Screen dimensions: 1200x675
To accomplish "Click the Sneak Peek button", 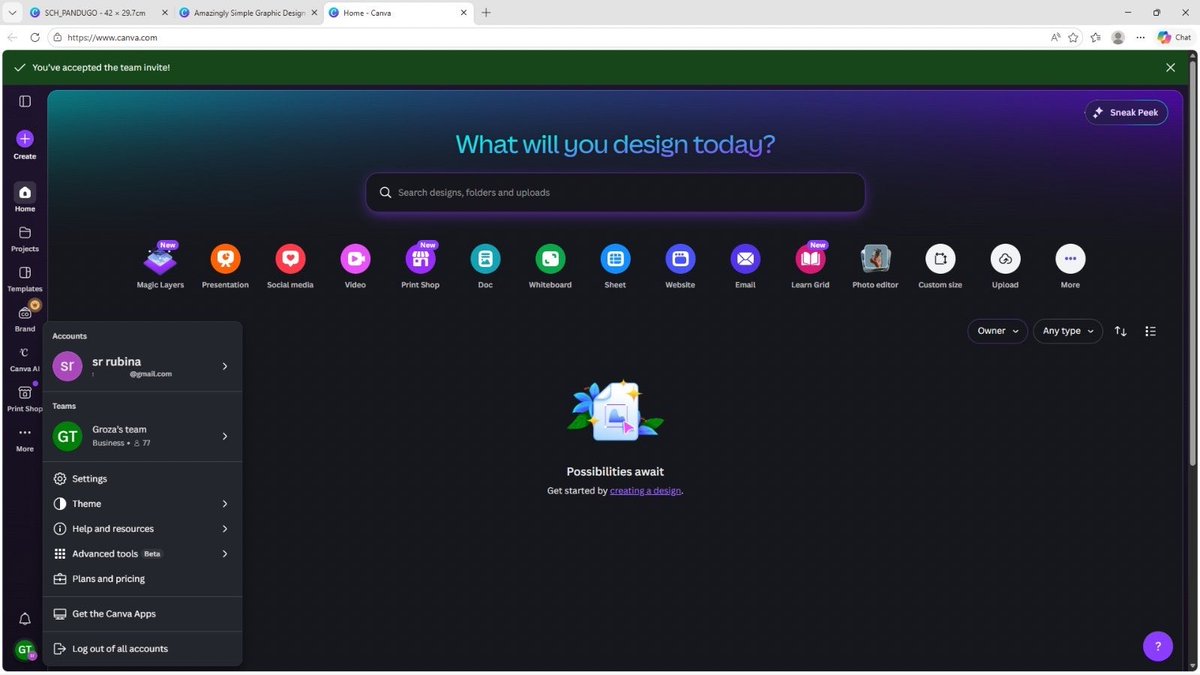I will pos(1126,112).
